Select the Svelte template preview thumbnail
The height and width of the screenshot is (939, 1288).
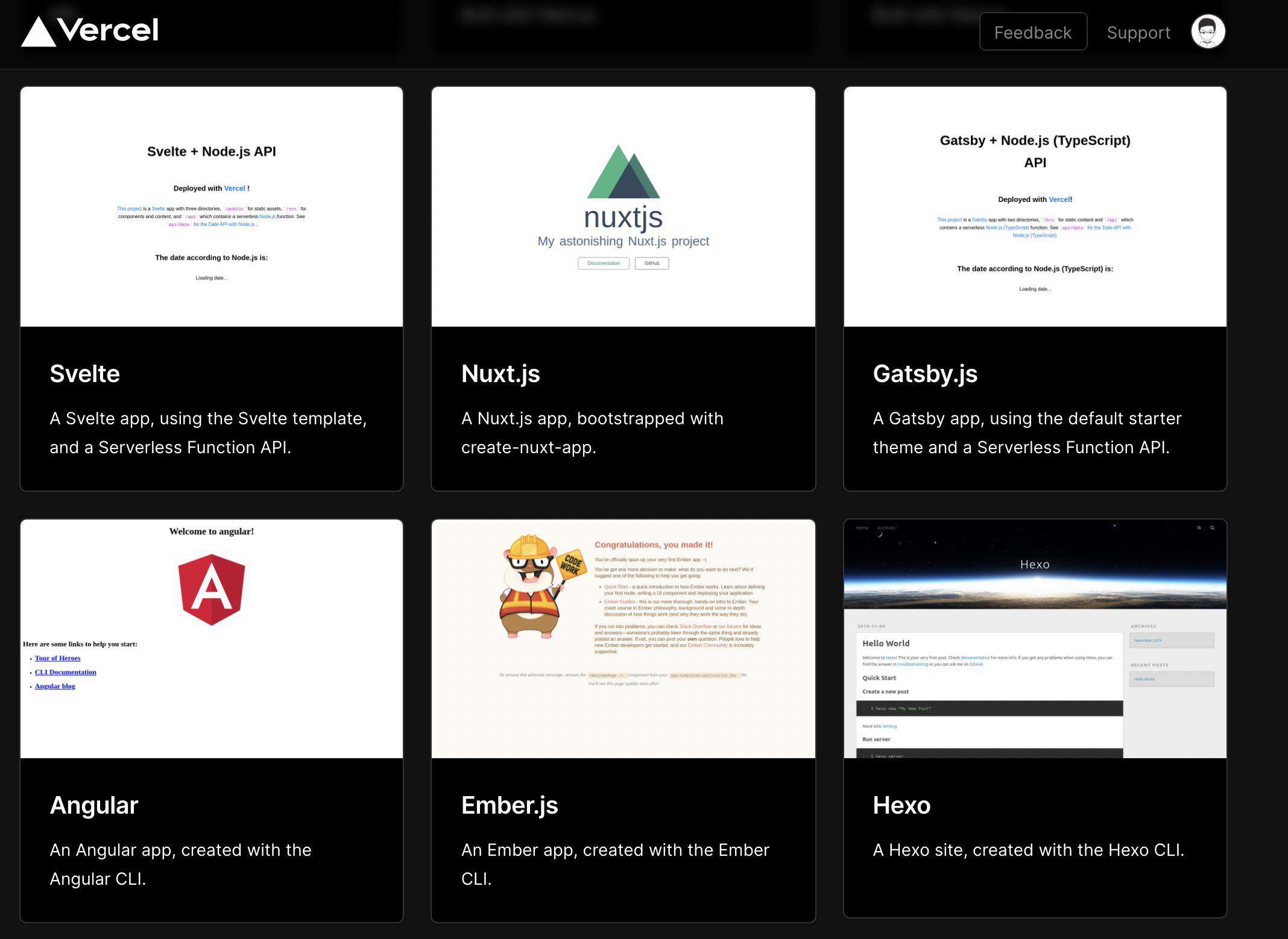212,207
